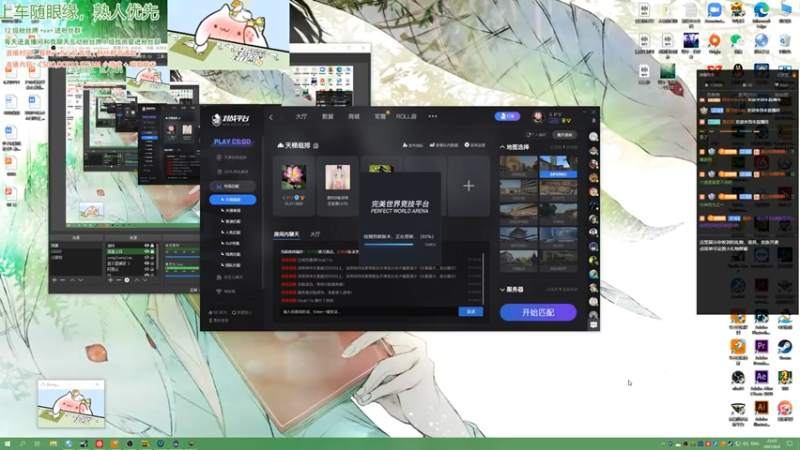This screenshot has width=800, height=450.
Task: Add a teammate via the plus slot
Action: pyautogui.click(x=468, y=186)
